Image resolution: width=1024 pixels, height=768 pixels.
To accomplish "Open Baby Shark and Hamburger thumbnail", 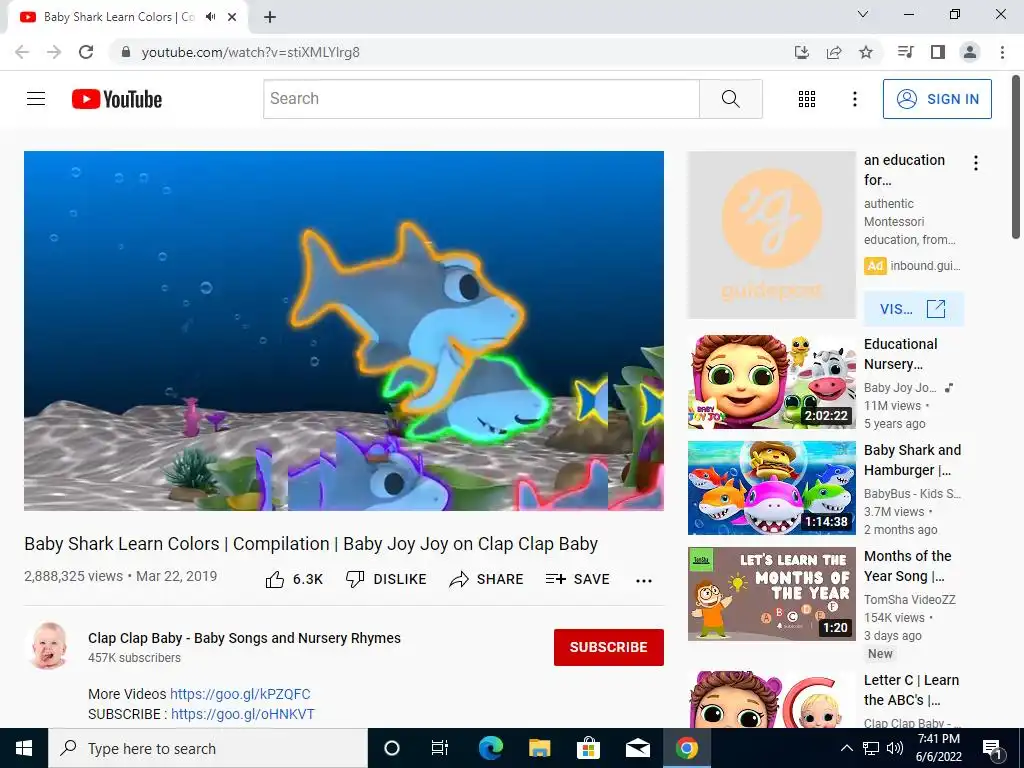I will pyautogui.click(x=771, y=488).
